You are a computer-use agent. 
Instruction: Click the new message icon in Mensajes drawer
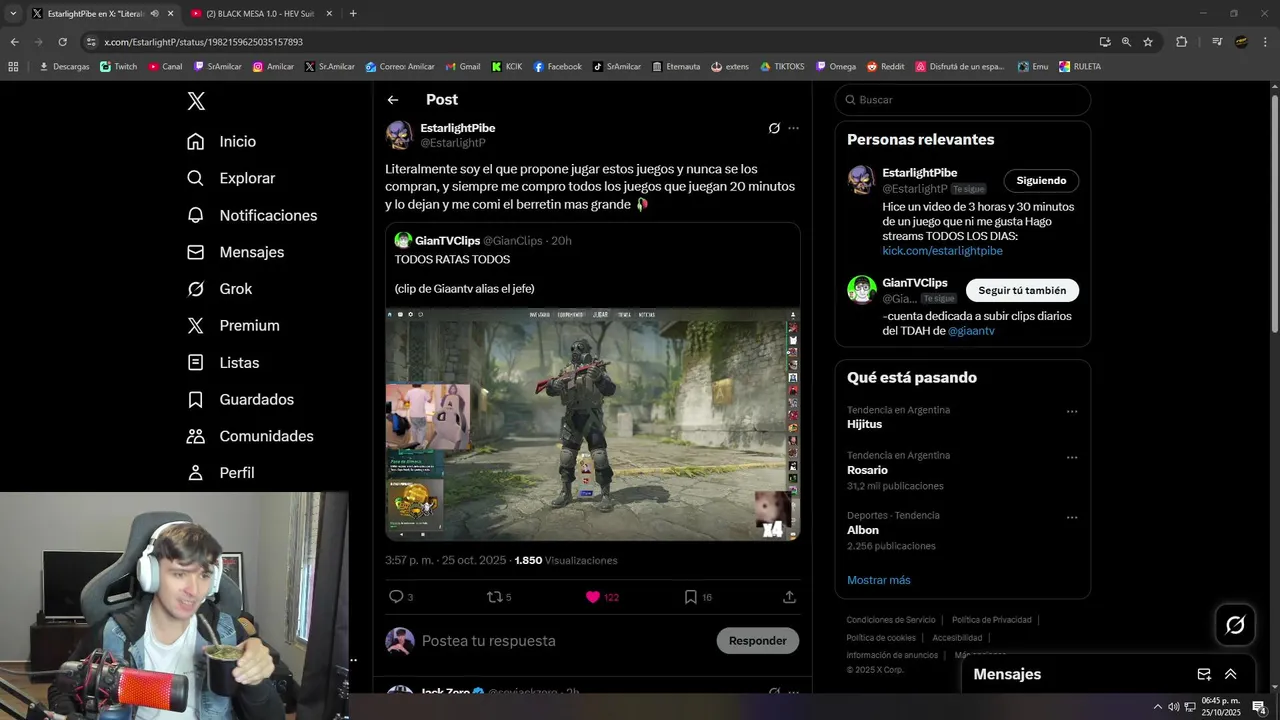point(1204,674)
